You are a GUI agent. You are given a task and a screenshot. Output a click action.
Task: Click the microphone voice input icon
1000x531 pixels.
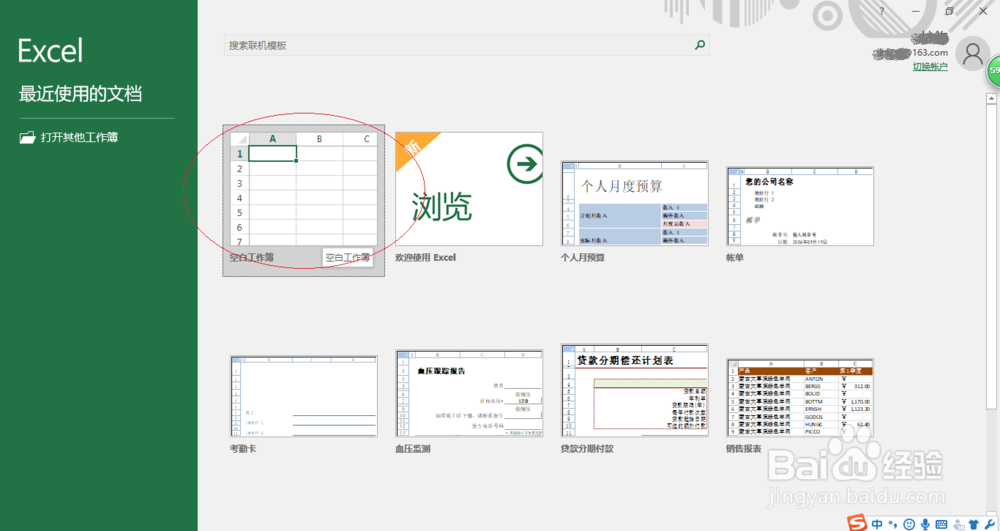[x=925, y=525]
